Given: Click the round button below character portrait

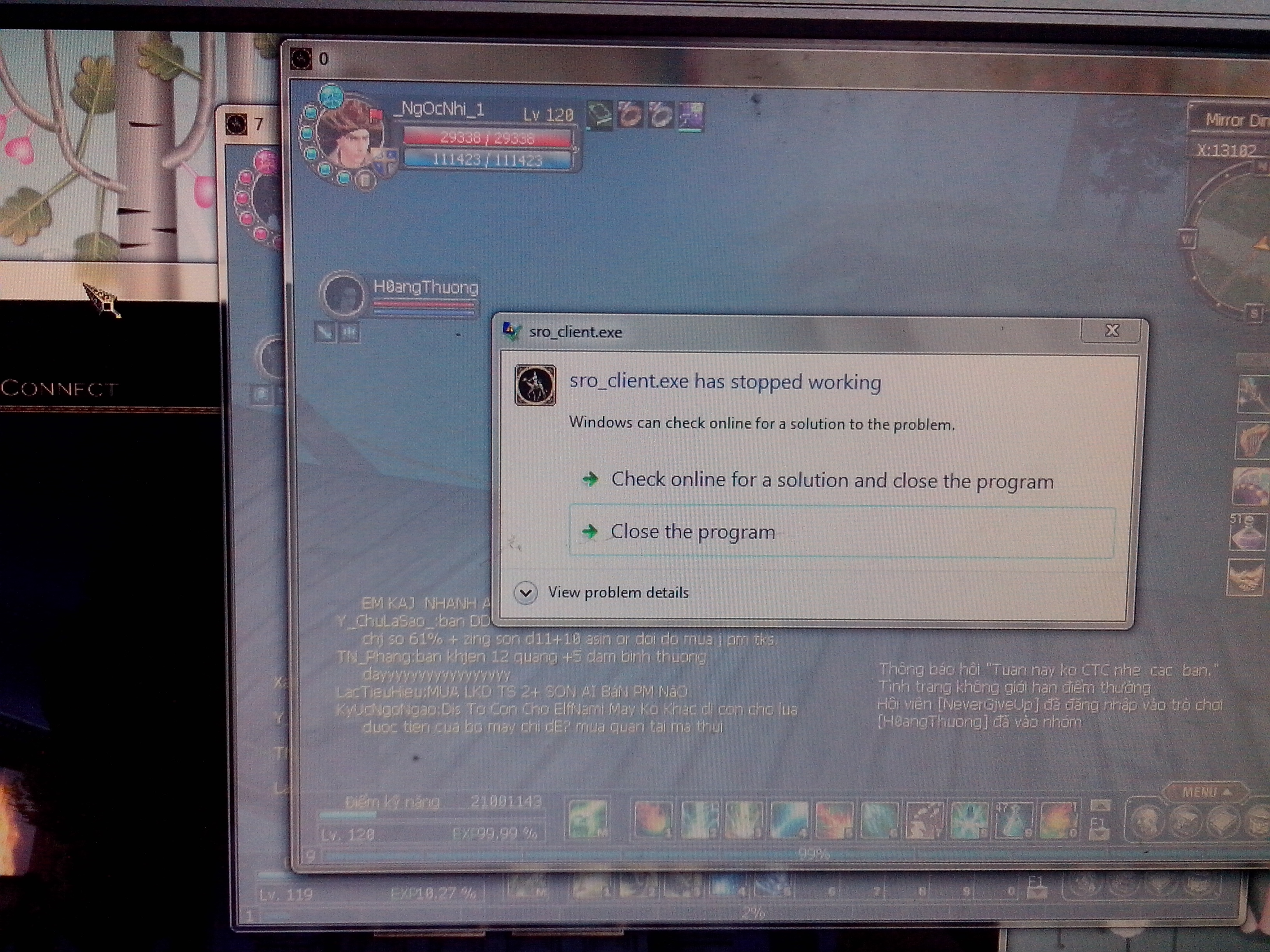Looking at the screenshot, I should pos(365,181).
